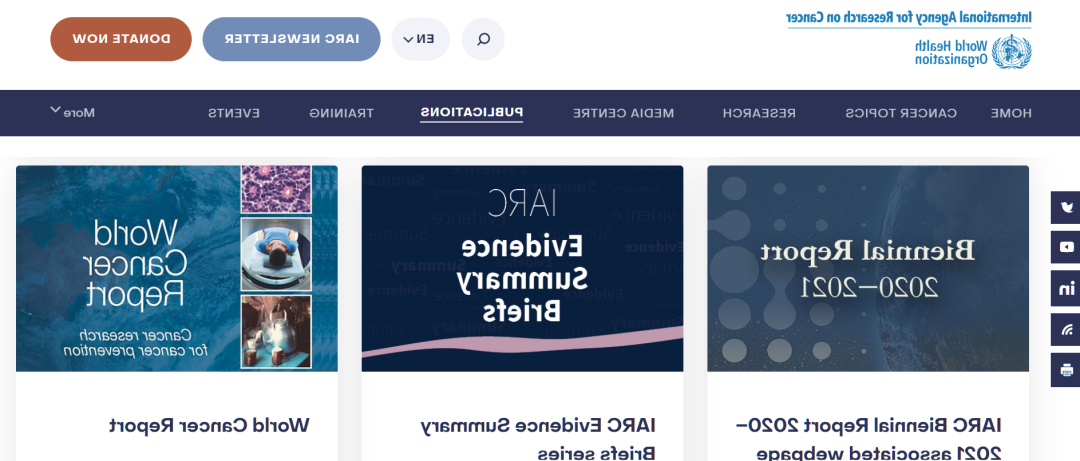Select Media Centre in navigation bar
The image size is (1080, 461).
[623, 113]
